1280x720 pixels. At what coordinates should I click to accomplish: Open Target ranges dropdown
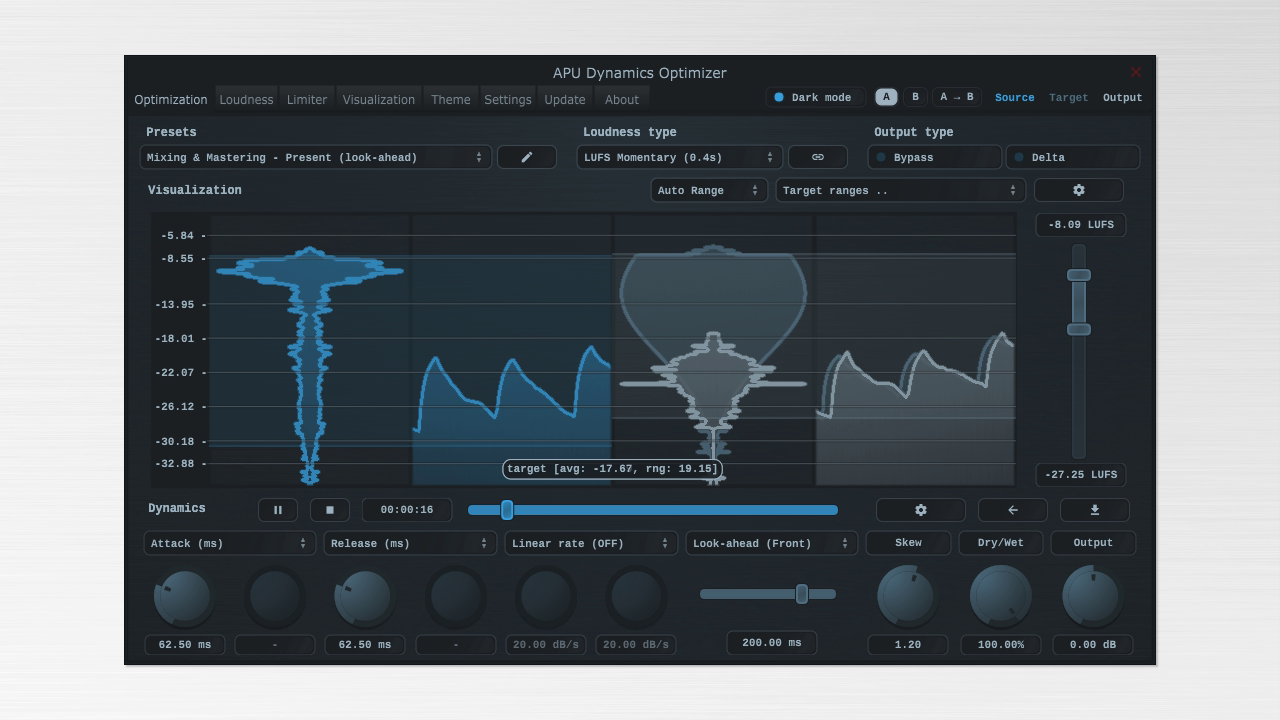900,190
